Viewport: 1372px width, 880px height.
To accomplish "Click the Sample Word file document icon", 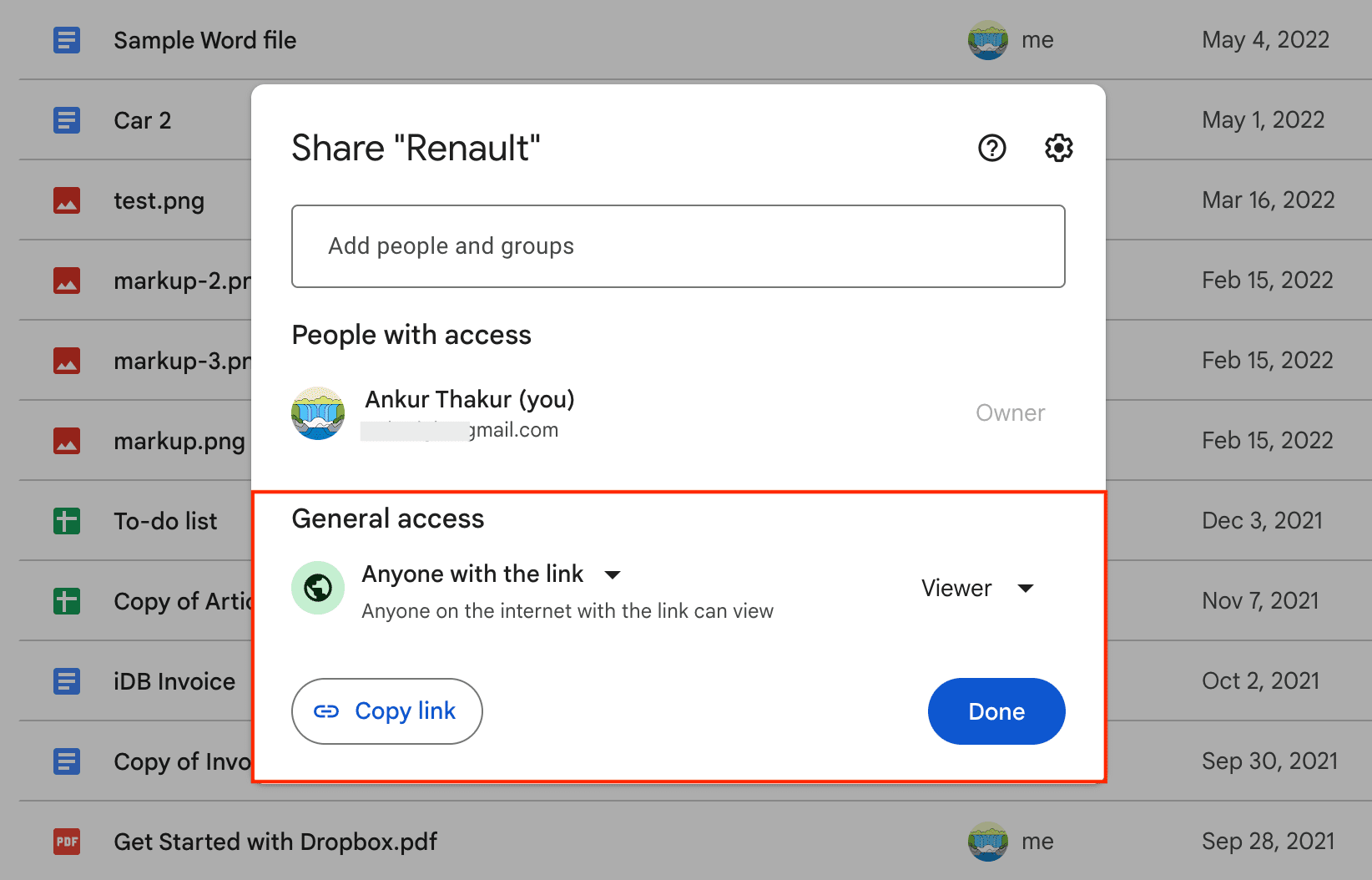I will pyautogui.click(x=67, y=40).
